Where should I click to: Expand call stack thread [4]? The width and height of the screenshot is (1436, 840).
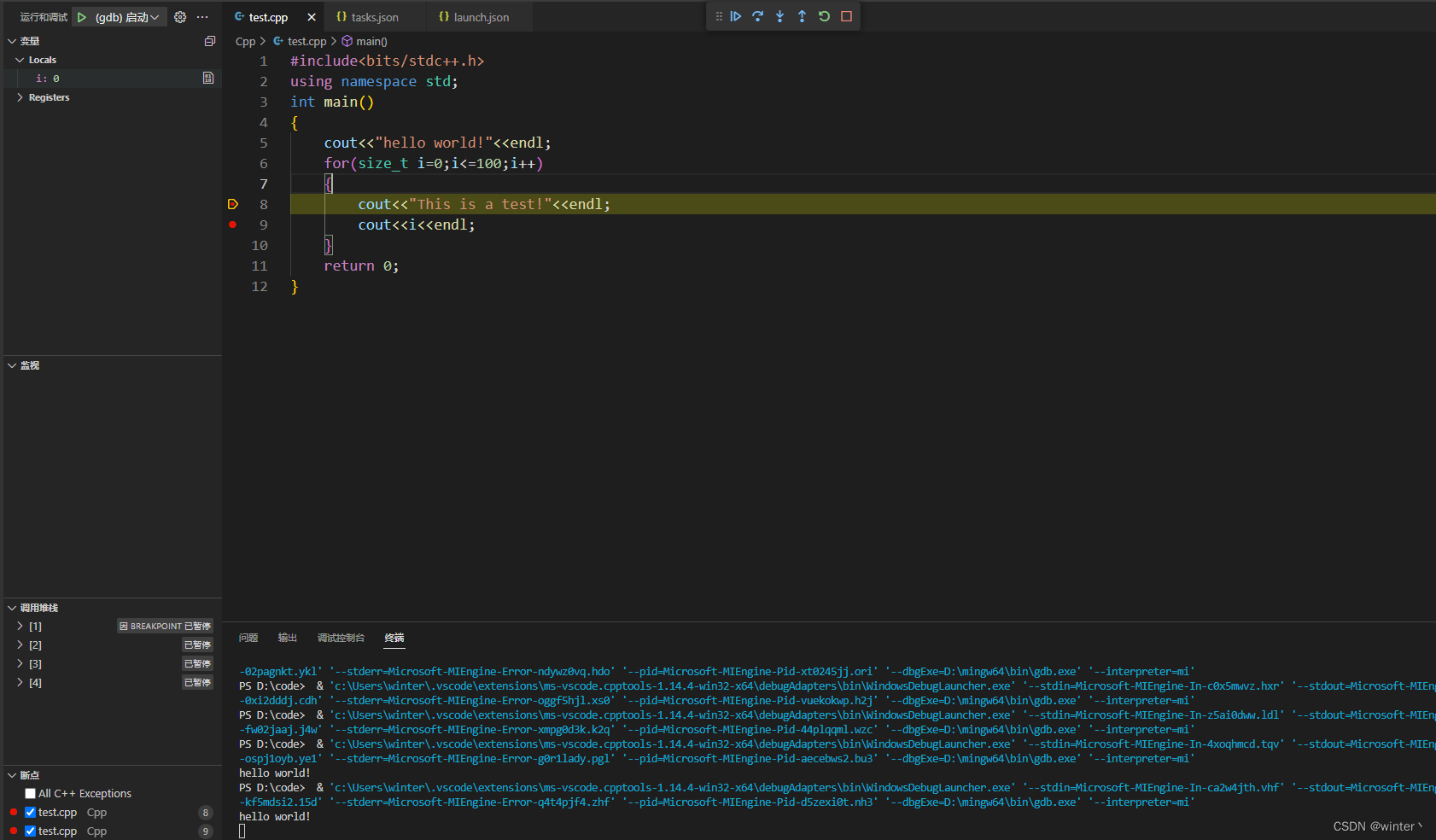tap(20, 682)
